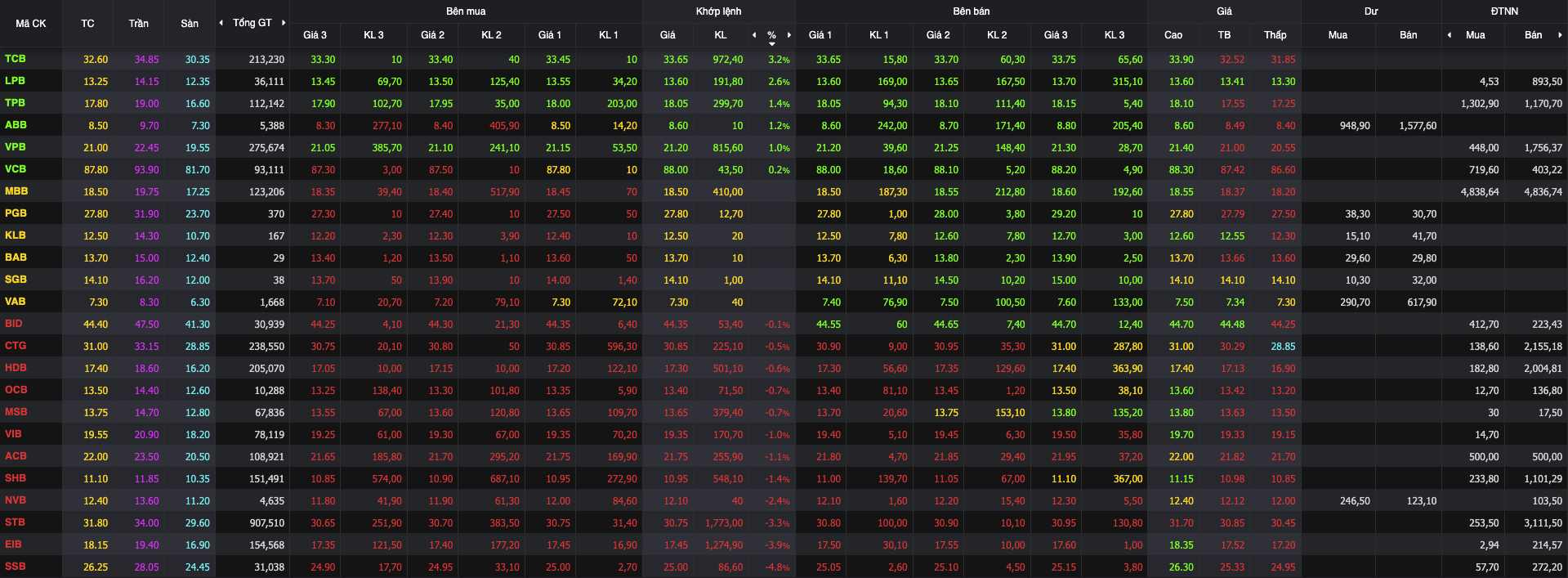Image resolution: width=1568 pixels, height=578 pixels.
Task: Click the Mua header under Dư
Action: [x=1338, y=35]
